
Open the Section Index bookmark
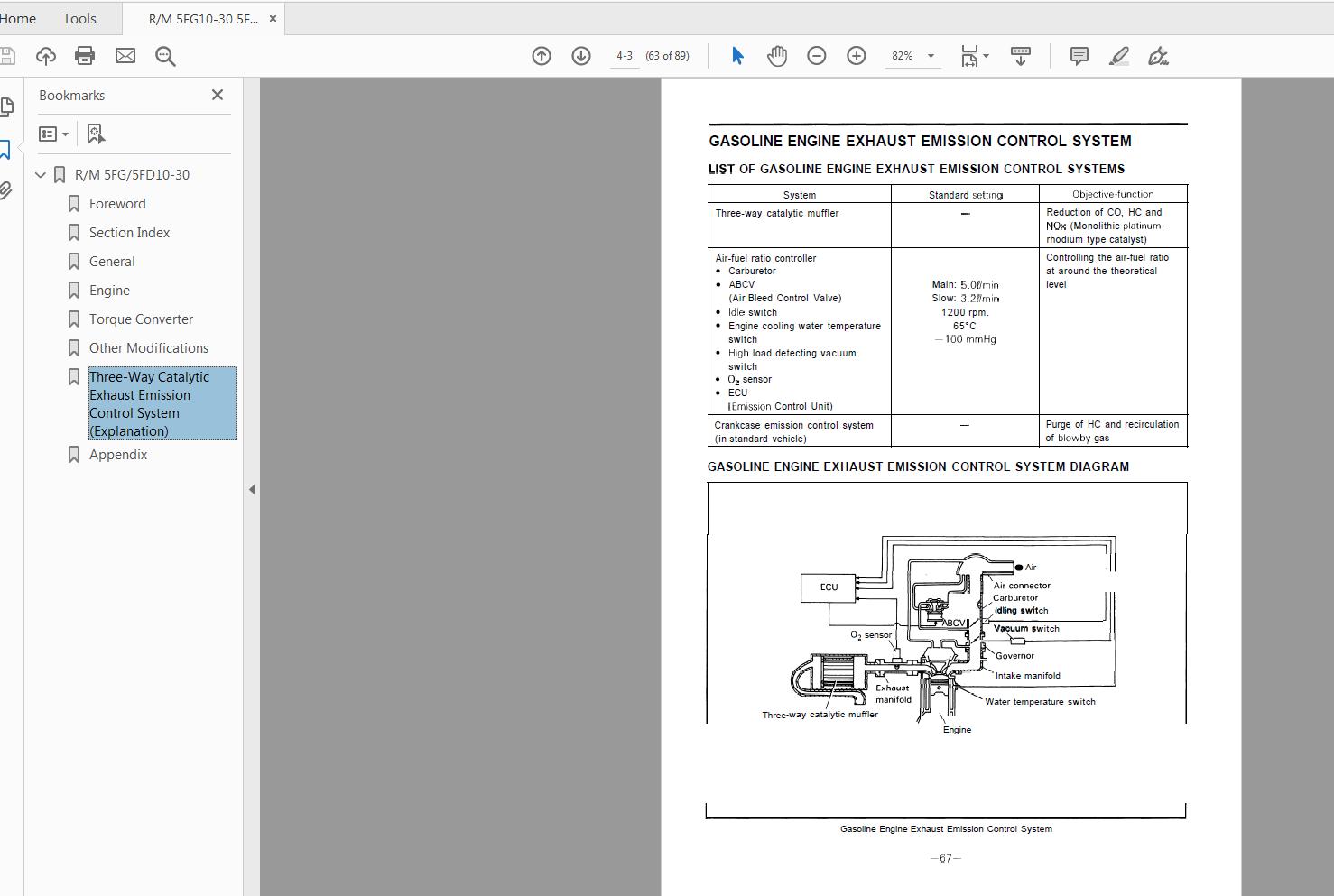(x=129, y=233)
